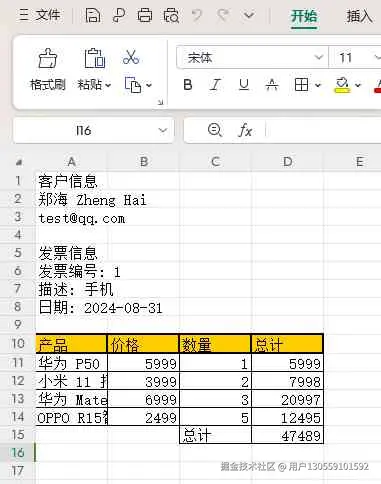Print the spreadsheet with the printer icon

(145, 15)
